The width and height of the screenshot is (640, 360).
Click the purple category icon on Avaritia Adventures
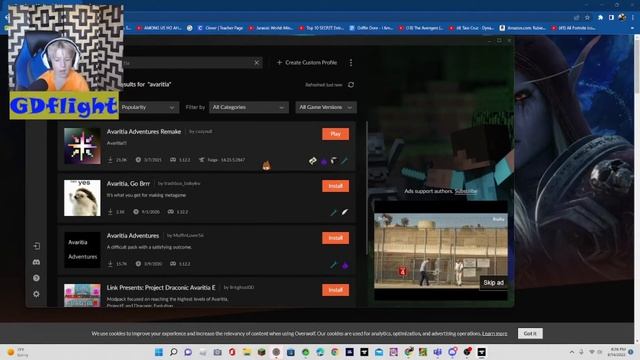coord(345,265)
